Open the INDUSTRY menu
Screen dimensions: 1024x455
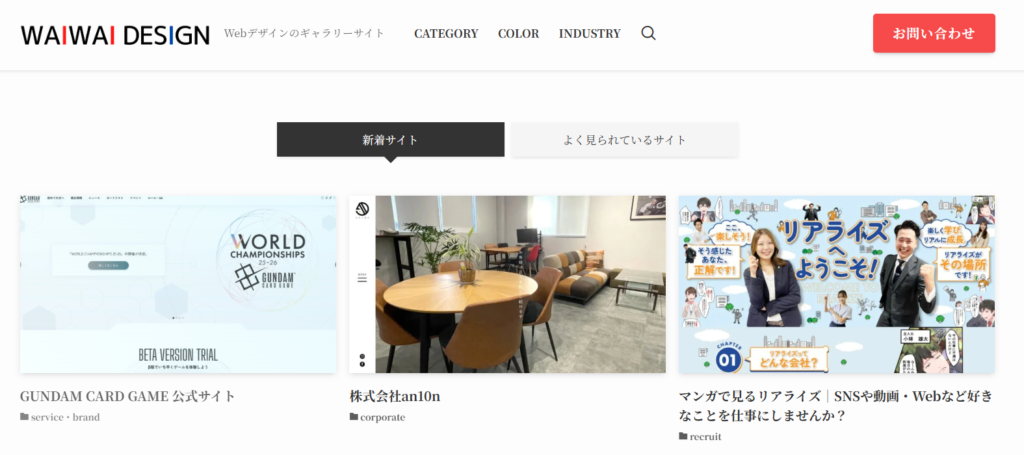point(589,34)
